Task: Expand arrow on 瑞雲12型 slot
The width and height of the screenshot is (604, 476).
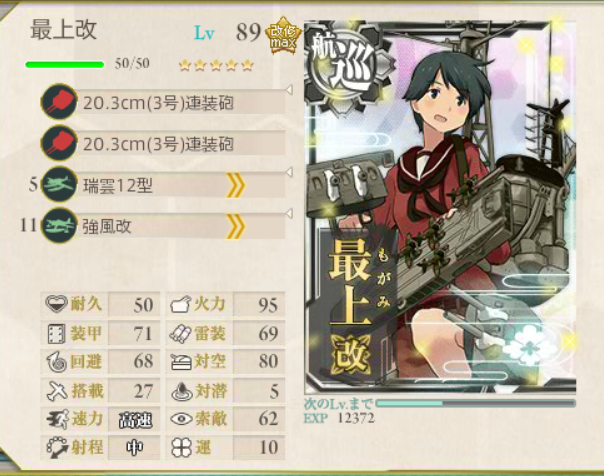Action: (289, 172)
